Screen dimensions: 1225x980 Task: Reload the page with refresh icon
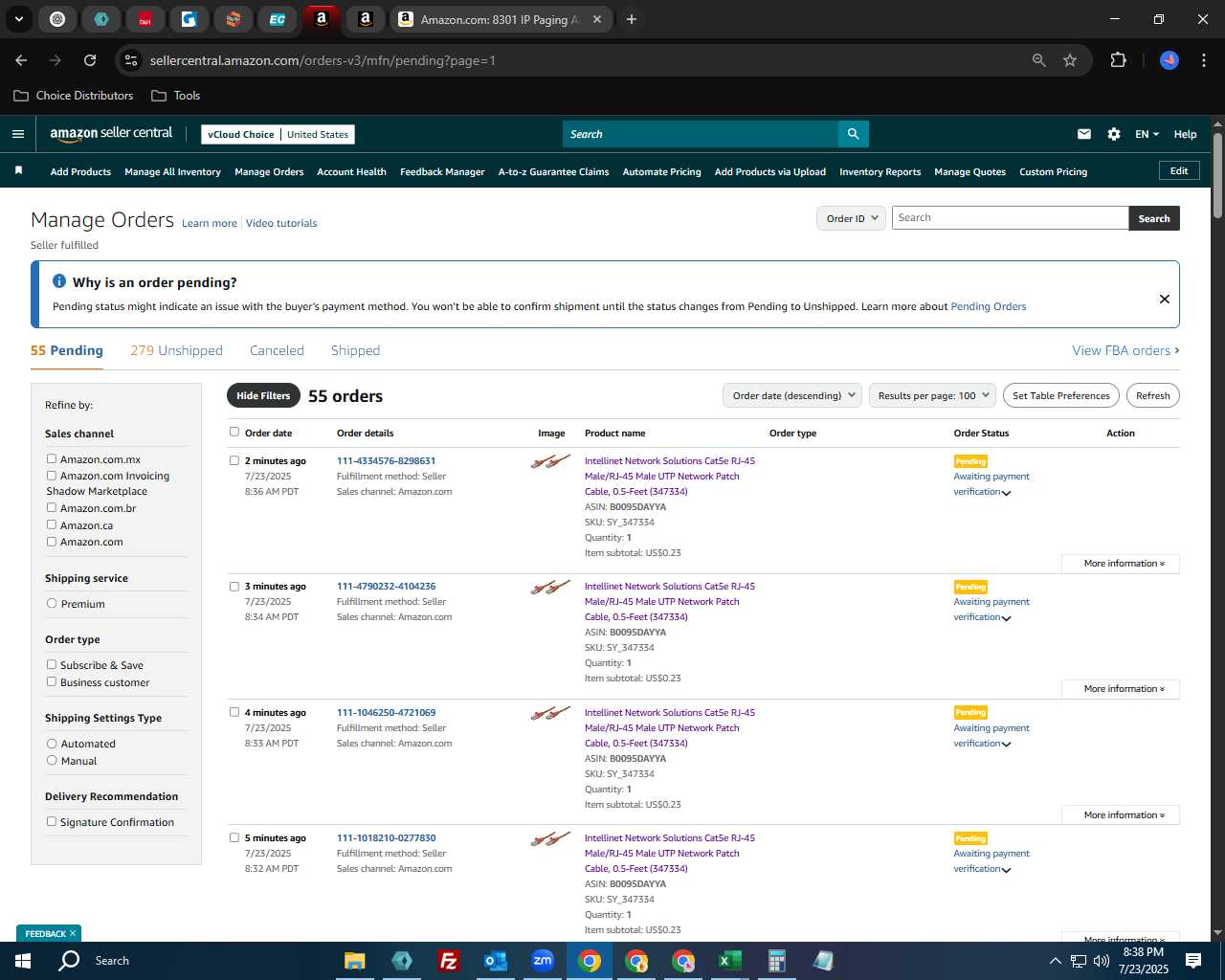click(x=90, y=60)
